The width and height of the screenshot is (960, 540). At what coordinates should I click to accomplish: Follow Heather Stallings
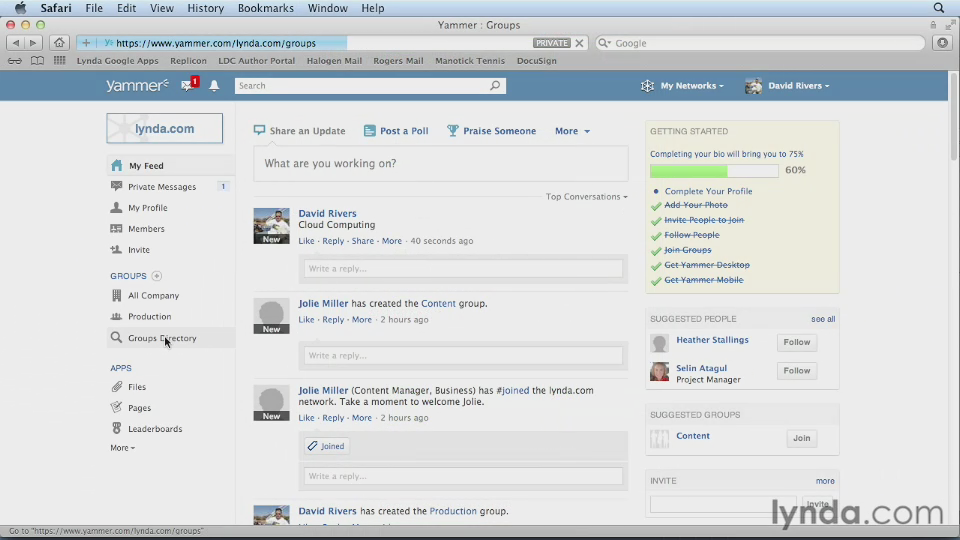point(797,342)
